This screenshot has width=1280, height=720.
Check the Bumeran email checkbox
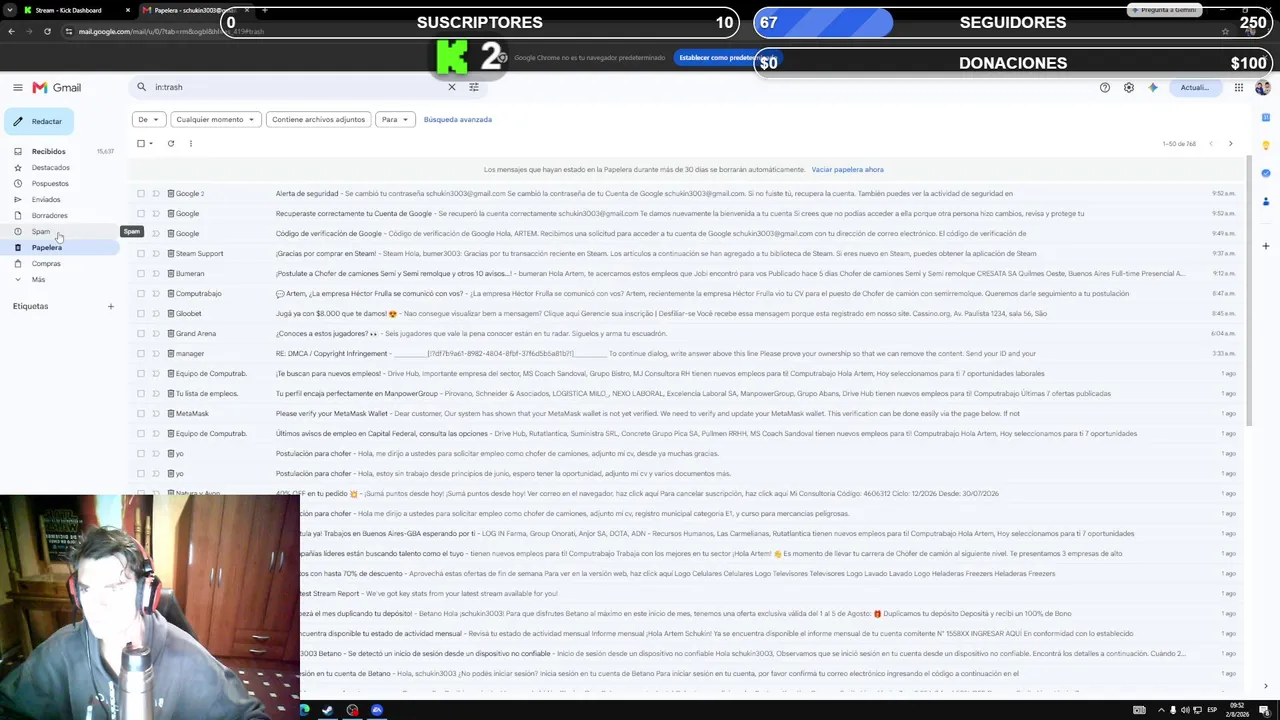[141, 273]
